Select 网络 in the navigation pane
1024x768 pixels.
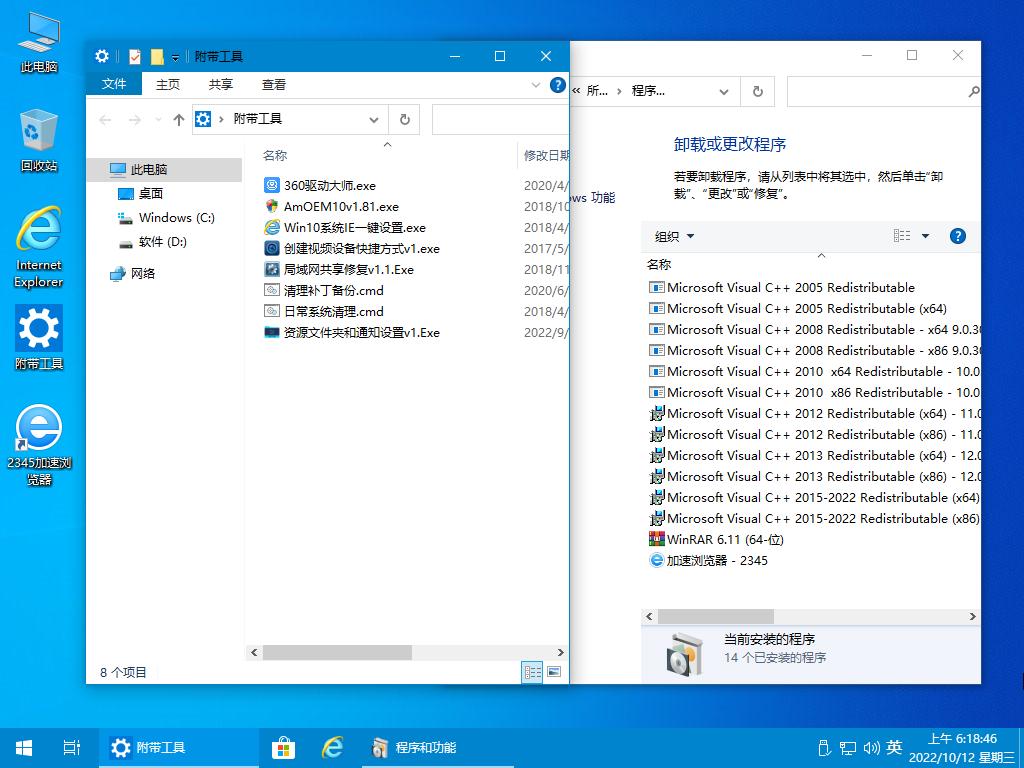point(133,273)
